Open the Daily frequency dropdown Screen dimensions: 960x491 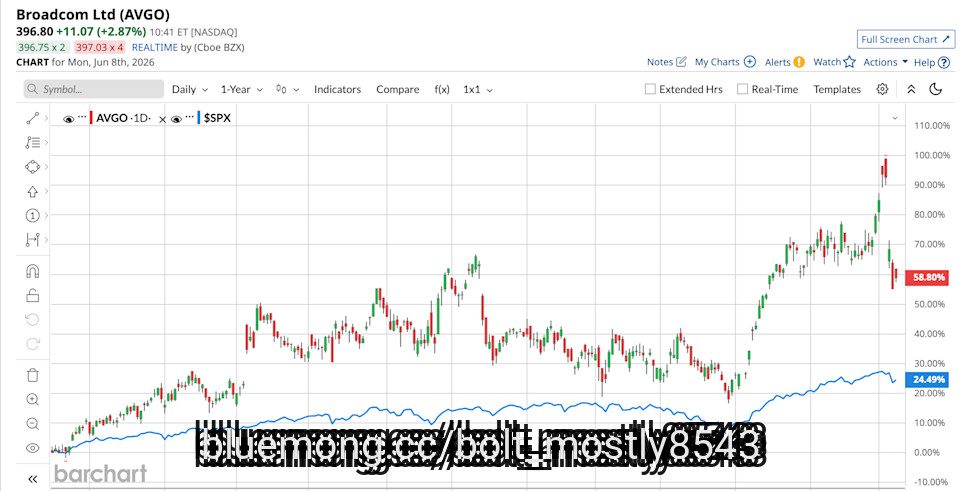pos(190,89)
